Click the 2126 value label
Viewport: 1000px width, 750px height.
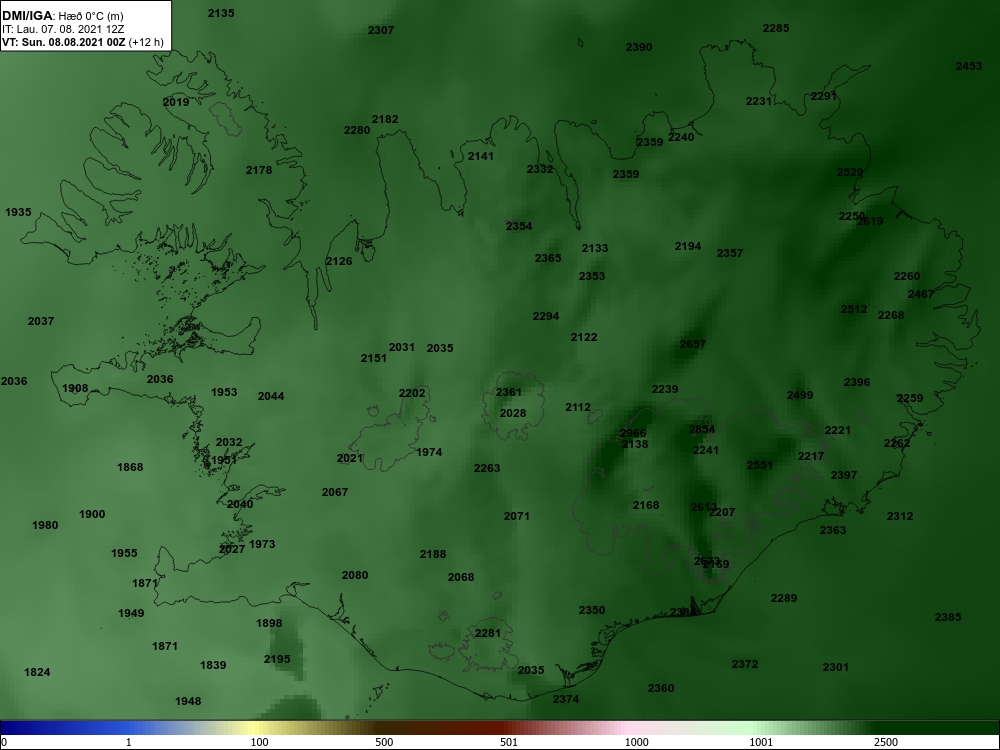point(339,262)
